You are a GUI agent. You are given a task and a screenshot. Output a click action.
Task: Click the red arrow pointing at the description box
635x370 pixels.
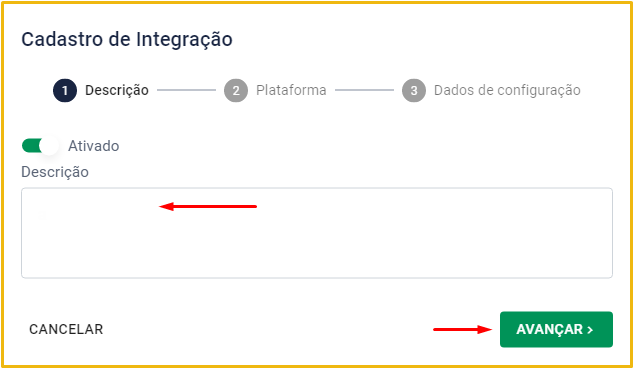tap(208, 206)
